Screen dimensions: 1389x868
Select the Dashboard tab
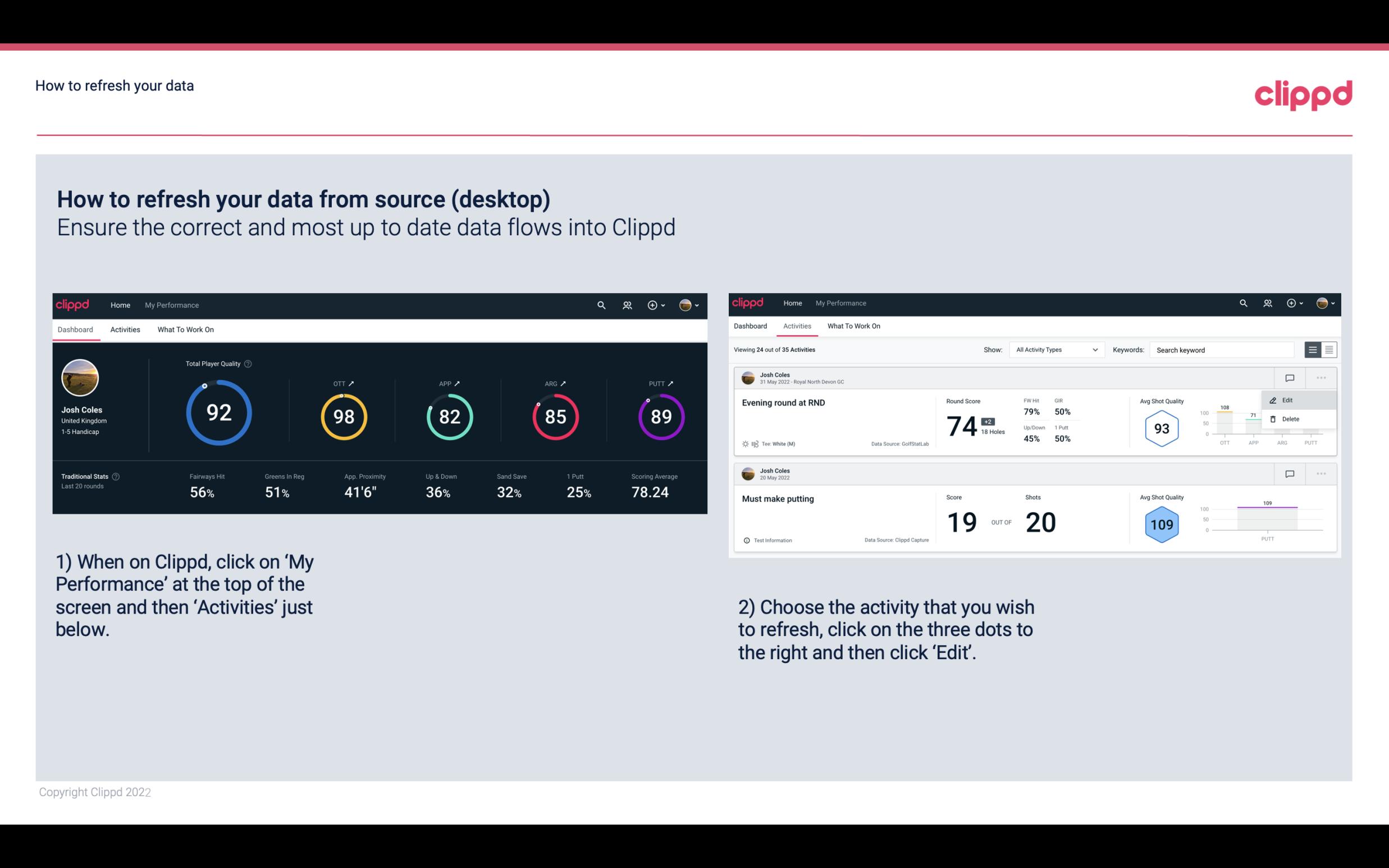pos(76,328)
